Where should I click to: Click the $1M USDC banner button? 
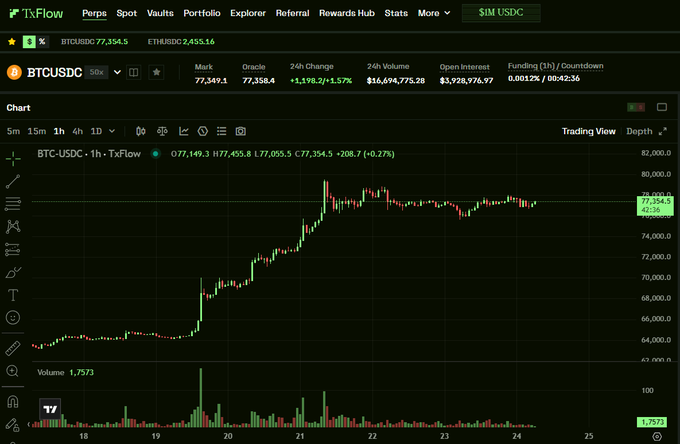tap(501, 13)
